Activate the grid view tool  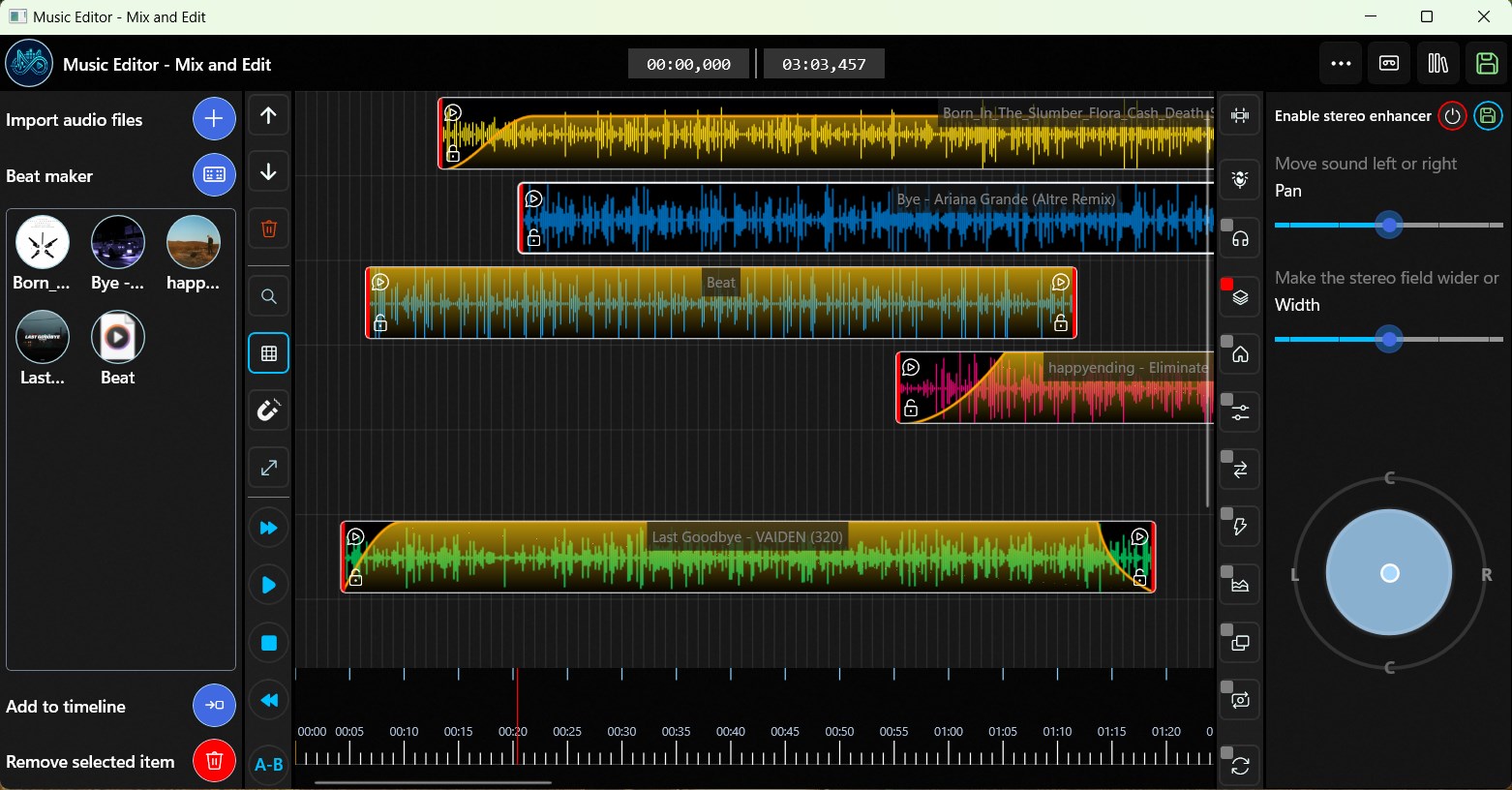[x=268, y=353]
